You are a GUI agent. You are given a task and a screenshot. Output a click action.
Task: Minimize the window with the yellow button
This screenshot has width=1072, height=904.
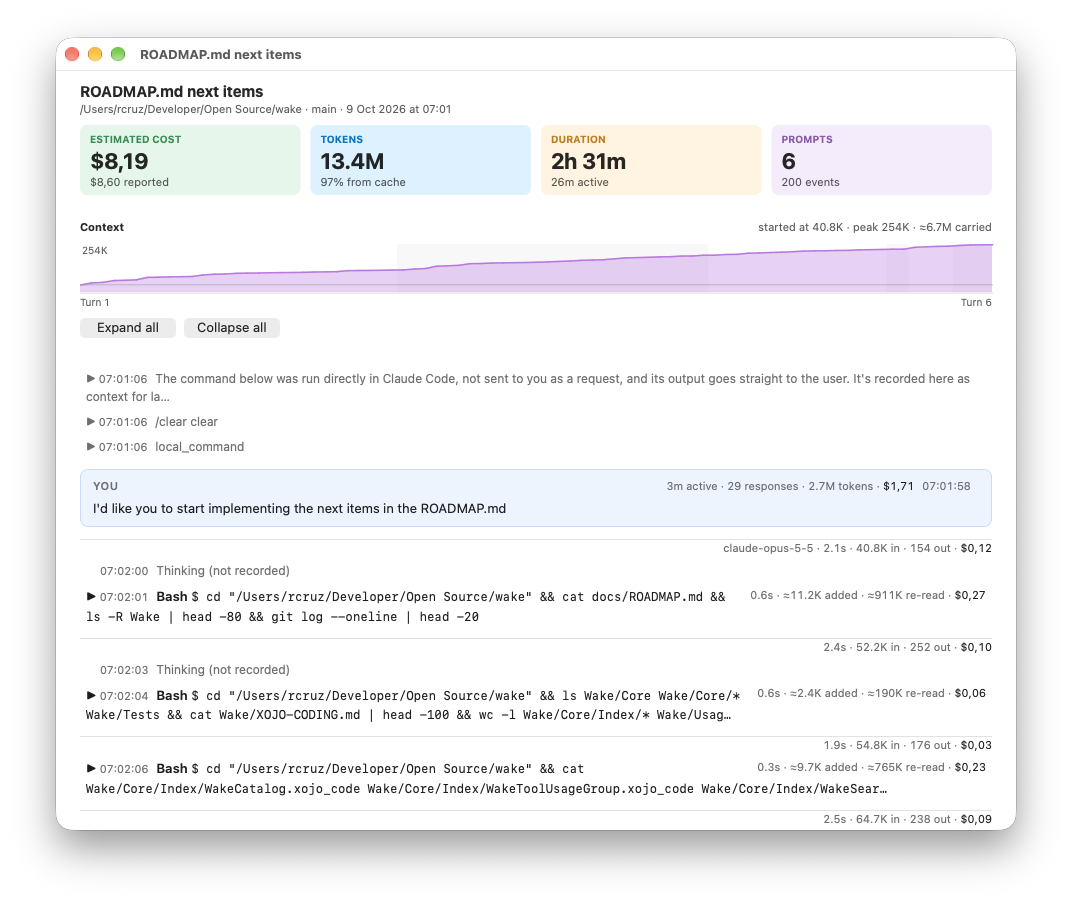95,54
